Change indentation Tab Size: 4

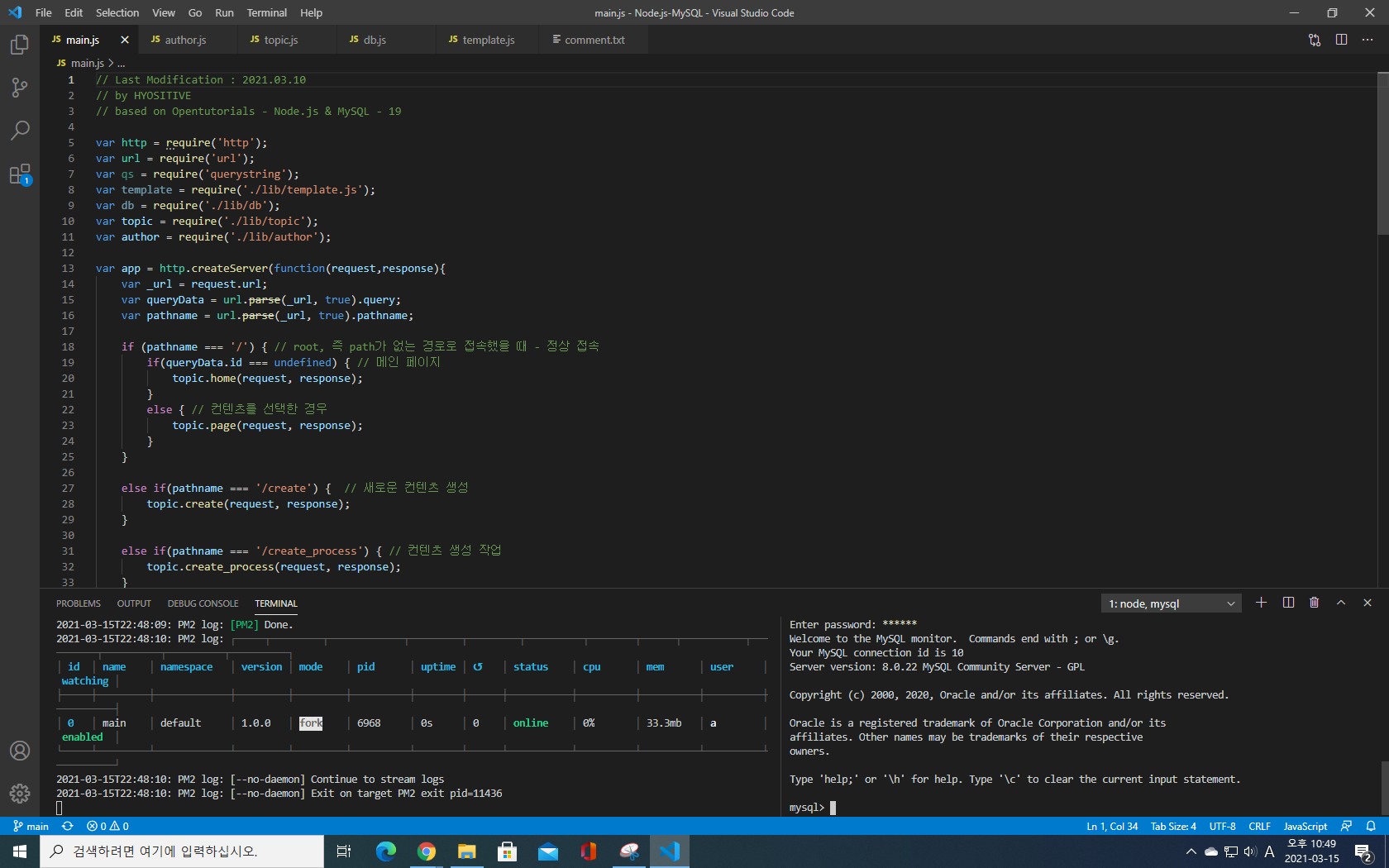[x=1173, y=826]
